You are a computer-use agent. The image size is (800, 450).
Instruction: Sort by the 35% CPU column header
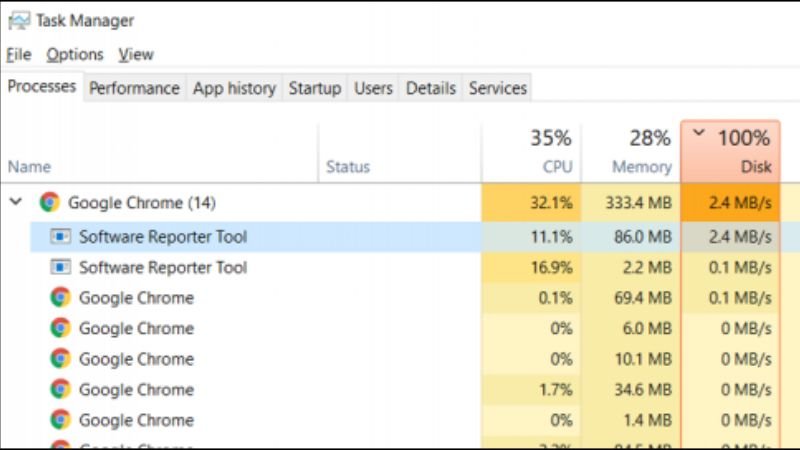[x=531, y=153]
